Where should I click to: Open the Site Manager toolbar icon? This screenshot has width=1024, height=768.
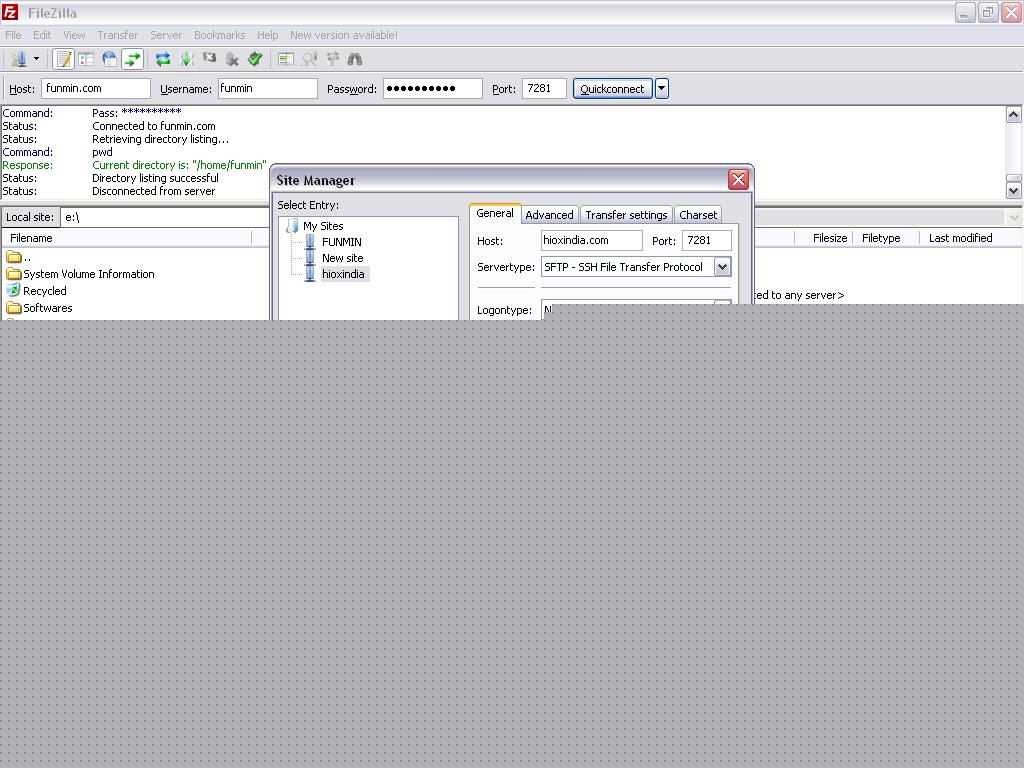point(18,59)
